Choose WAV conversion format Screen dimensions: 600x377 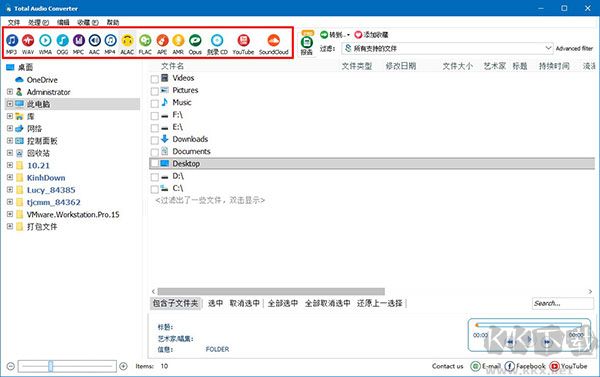(x=28, y=44)
